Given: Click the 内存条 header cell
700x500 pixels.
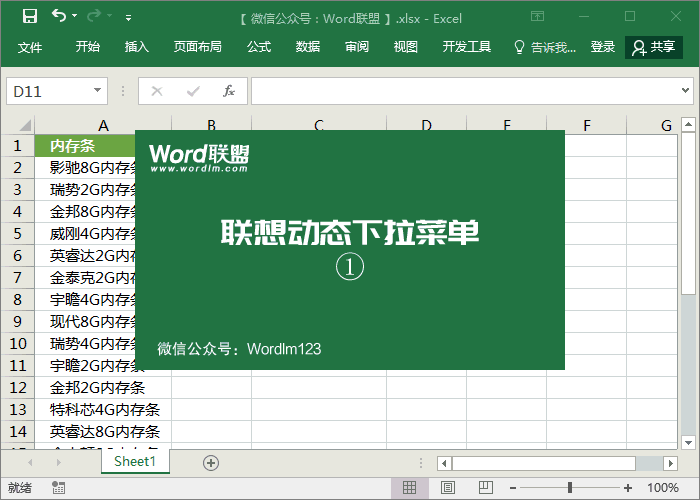Looking at the screenshot, I should tap(85, 146).
